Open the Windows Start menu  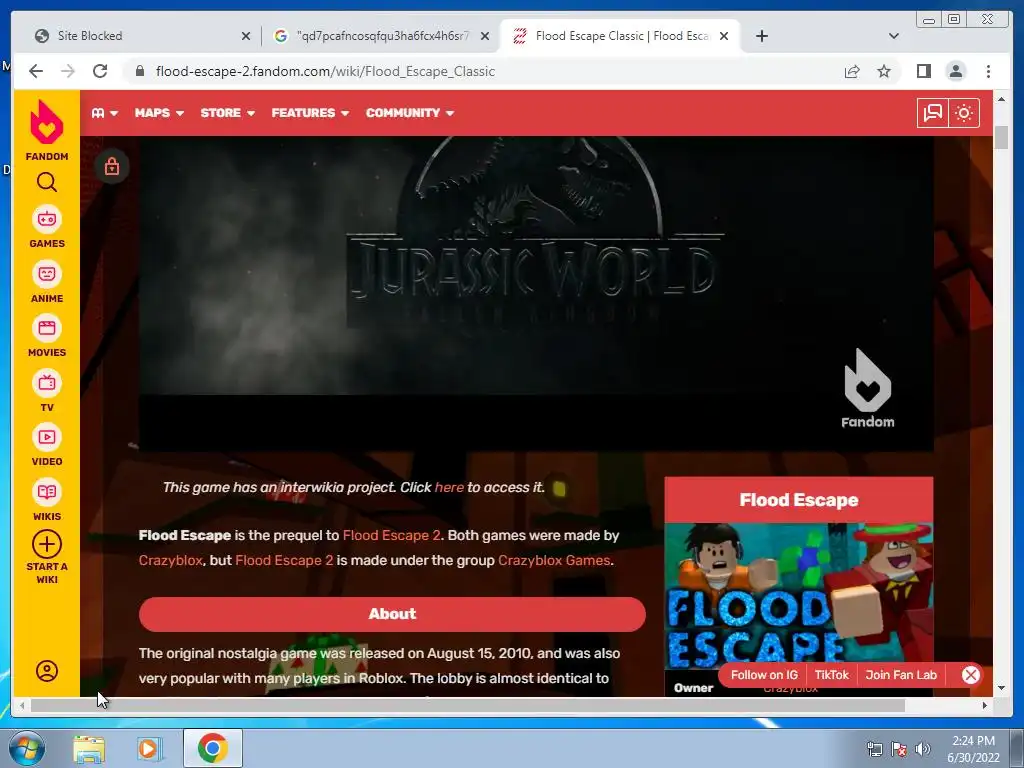(x=26, y=748)
